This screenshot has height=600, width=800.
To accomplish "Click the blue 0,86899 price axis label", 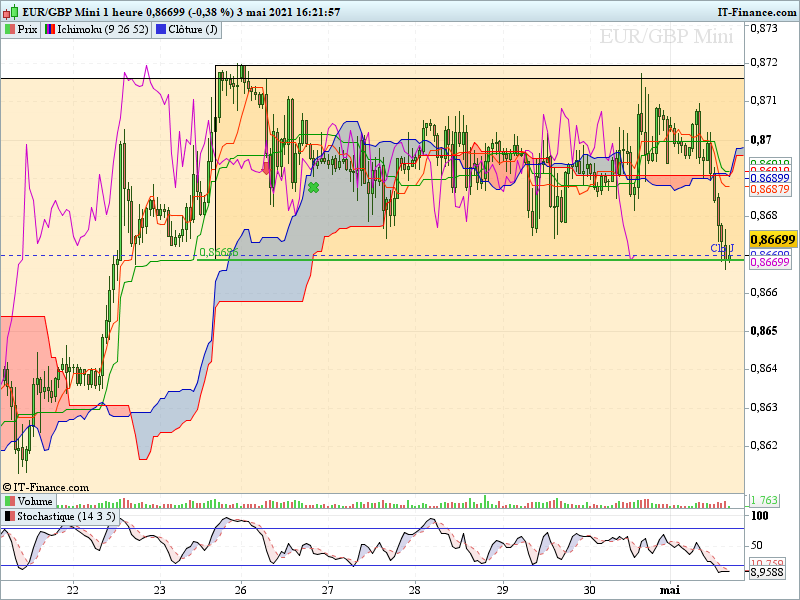I will pos(772,177).
